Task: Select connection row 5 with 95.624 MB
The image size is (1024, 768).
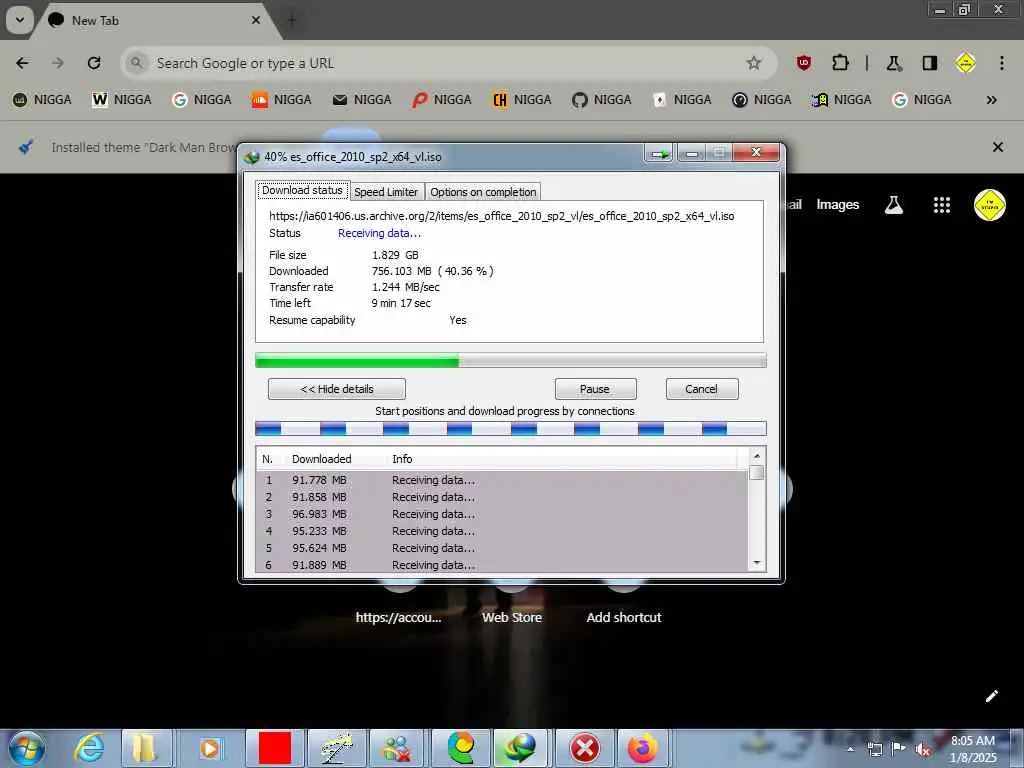Action: pos(502,549)
